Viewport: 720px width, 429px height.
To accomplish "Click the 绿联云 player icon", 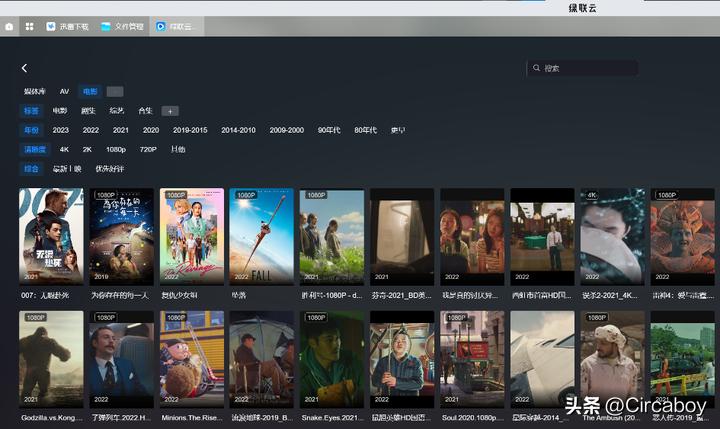I will coord(160,27).
